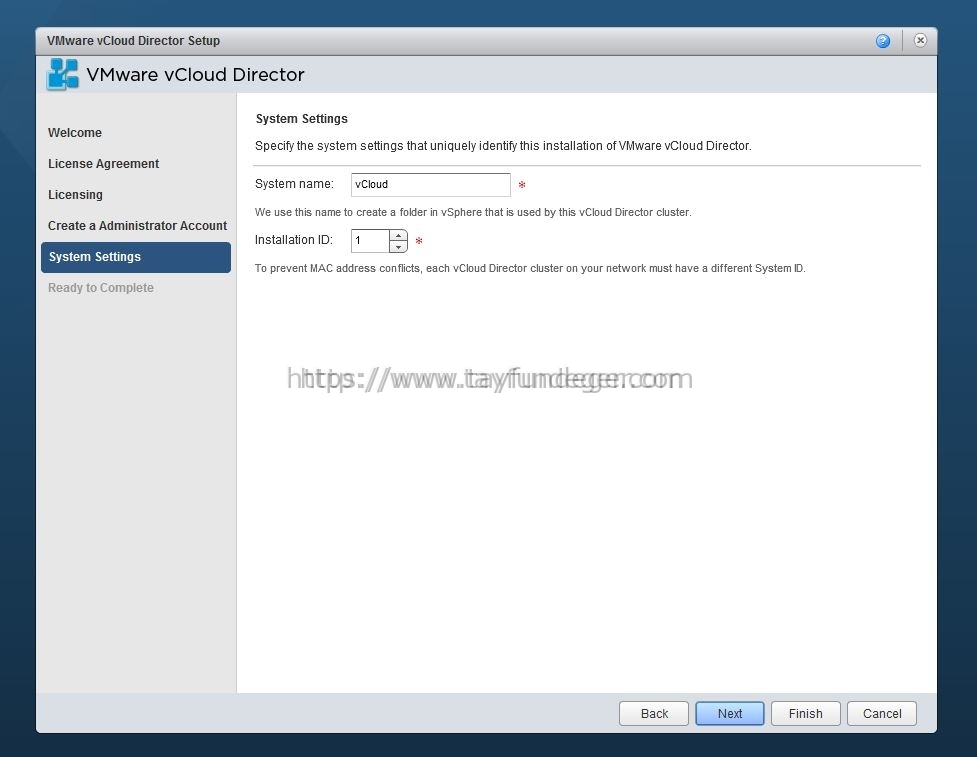Click the Finish button
This screenshot has width=977, height=757.
pos(806,713)
